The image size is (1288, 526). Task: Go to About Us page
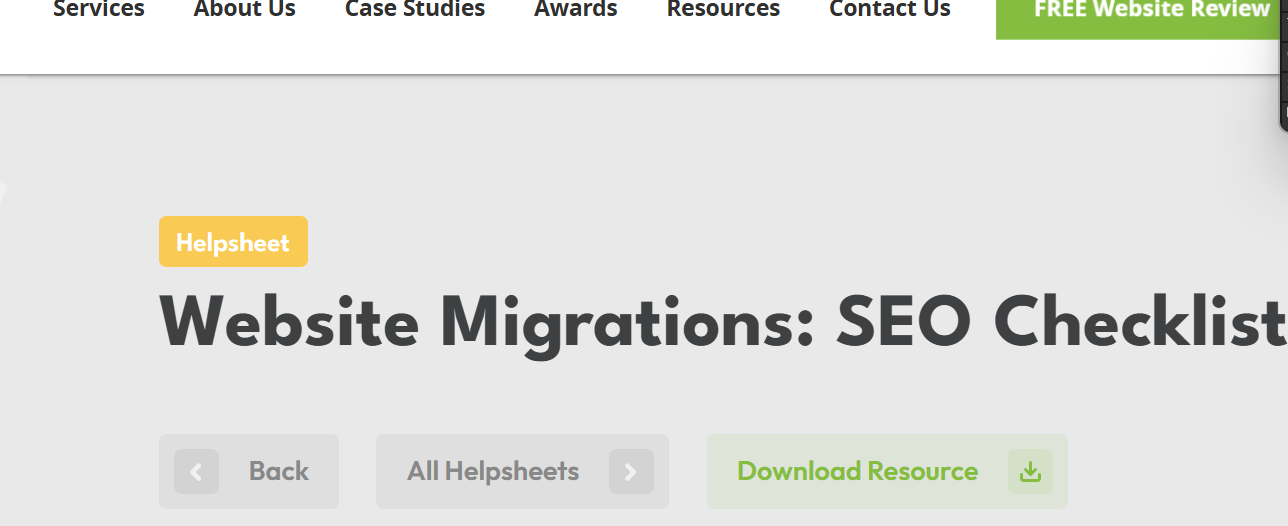(245, 10)
